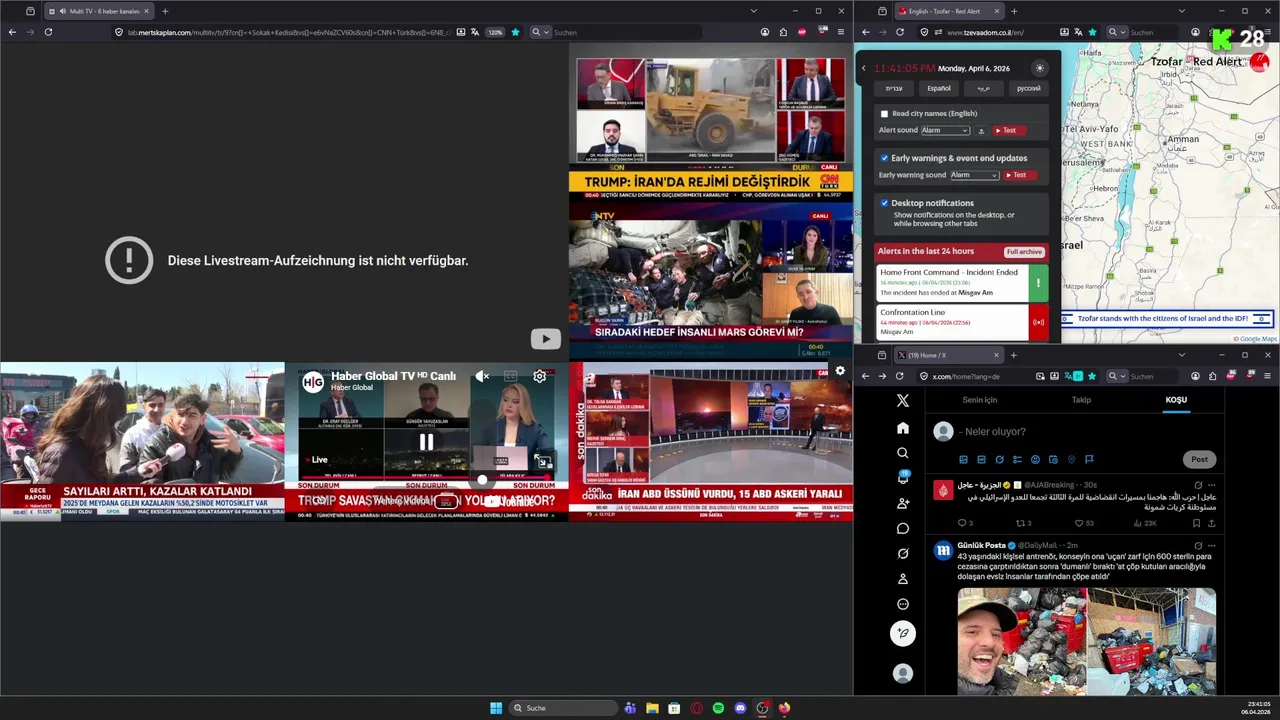The width and height of the screenshot is (1280, 720).
Task: Switch to Senin için tab on X
Action: (x=979, y=400)
